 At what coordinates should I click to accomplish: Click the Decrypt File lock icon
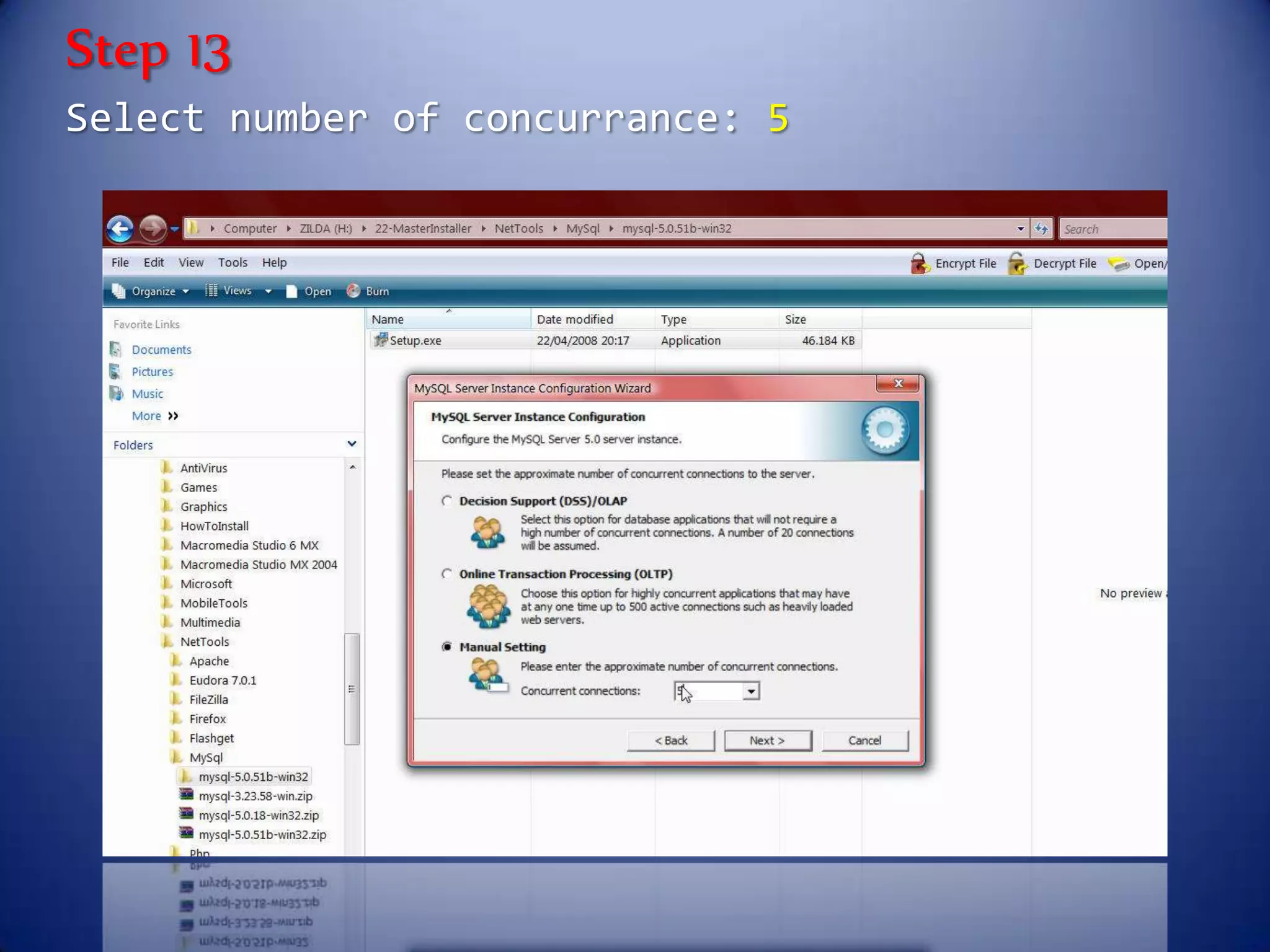click(x=1018, y=263)
